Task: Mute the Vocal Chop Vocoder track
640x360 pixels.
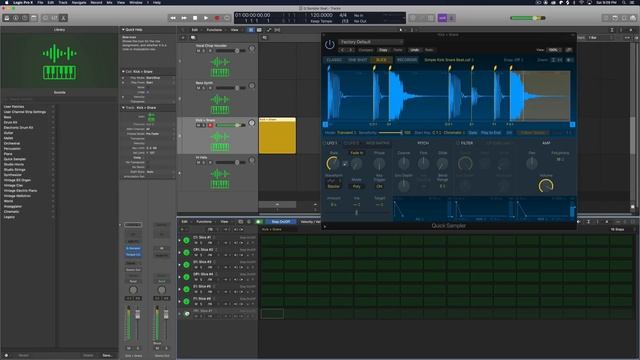Action: click(198, 51)
